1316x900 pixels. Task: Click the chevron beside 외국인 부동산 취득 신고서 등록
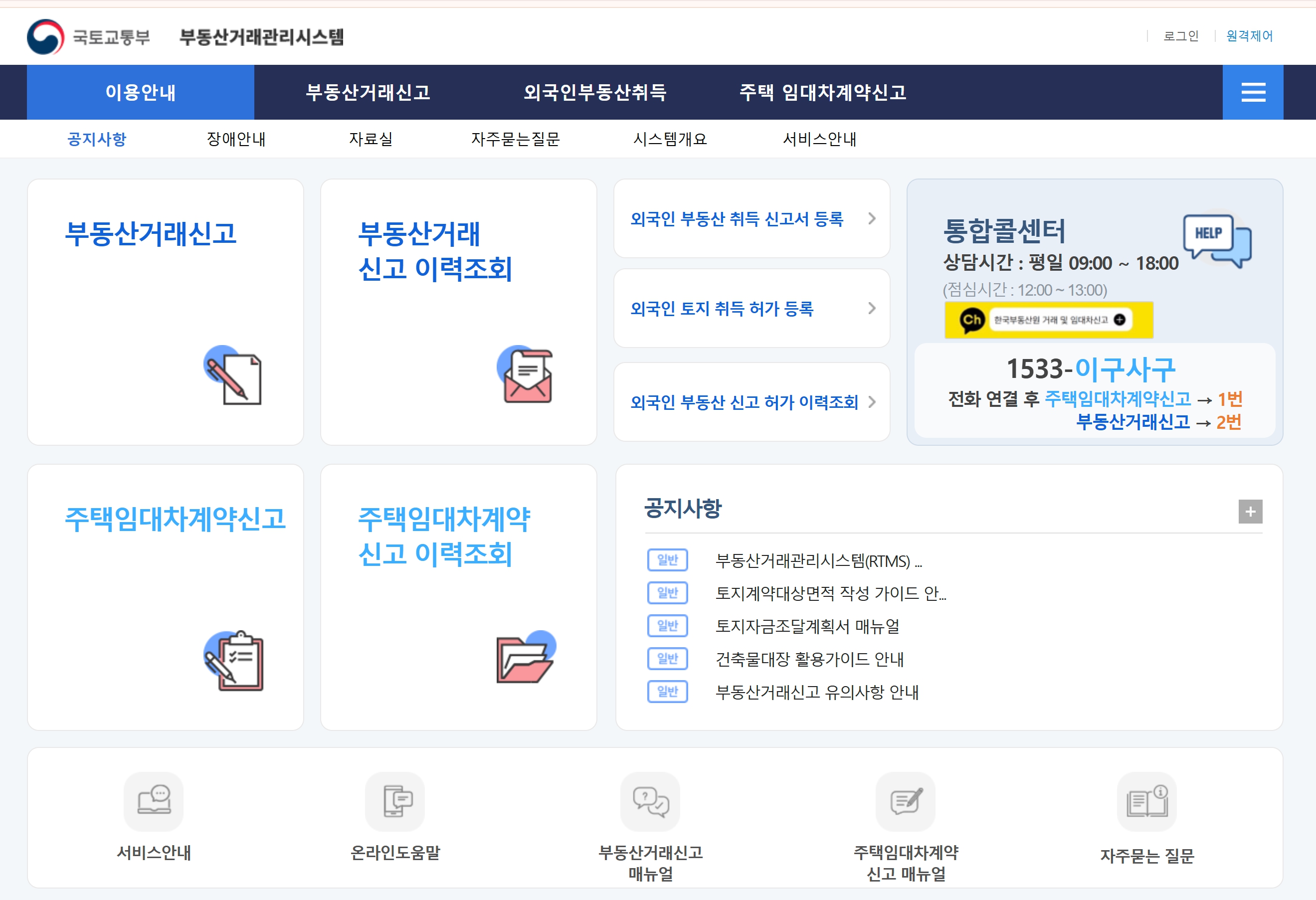[x=872, y=218]
